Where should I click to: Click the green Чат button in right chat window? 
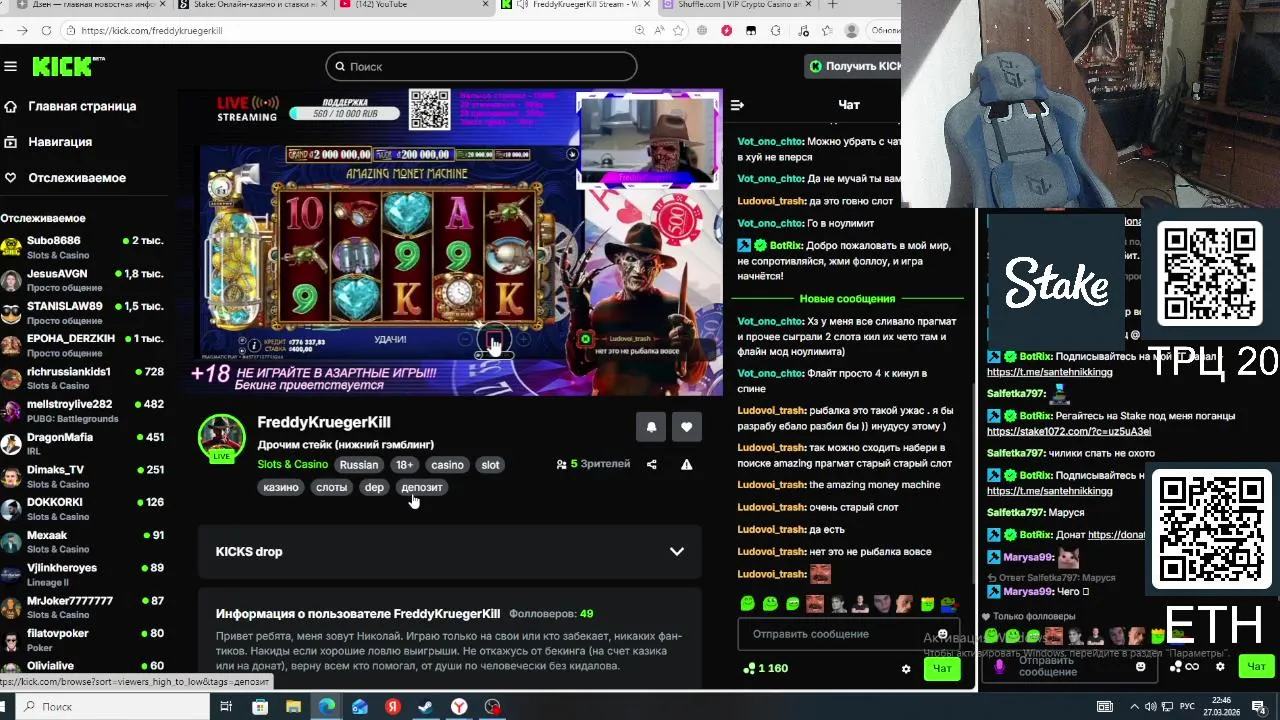coord(1256,666)
